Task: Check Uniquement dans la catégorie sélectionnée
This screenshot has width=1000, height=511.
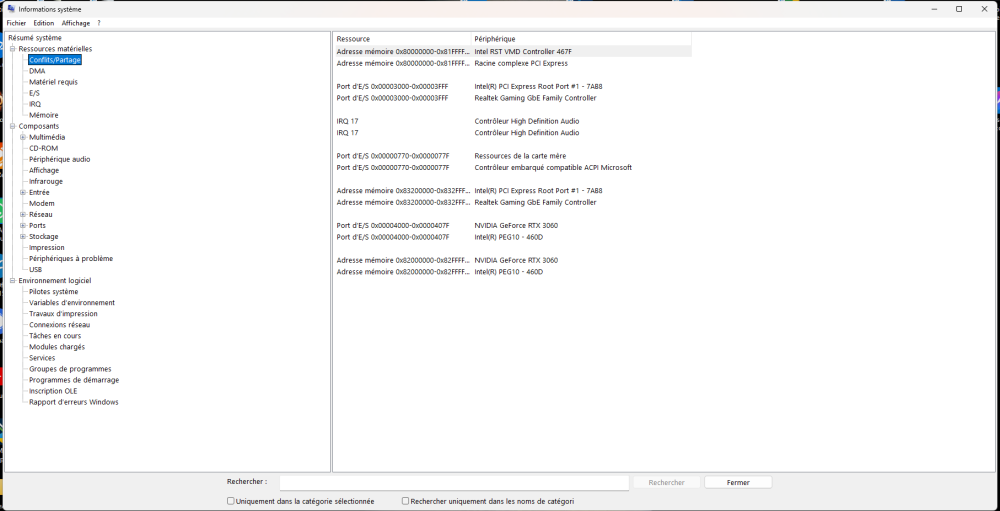Action: (x=231, y=501)
